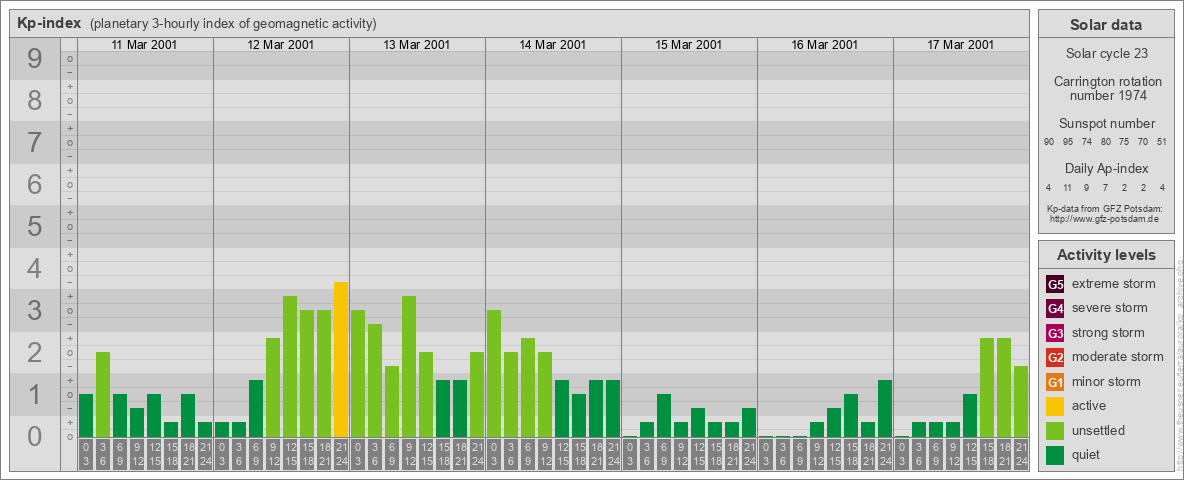Screen dimensions: 1184x480
Task: Click the 'Solar data' panel heading
Action: coord(1106,25)
